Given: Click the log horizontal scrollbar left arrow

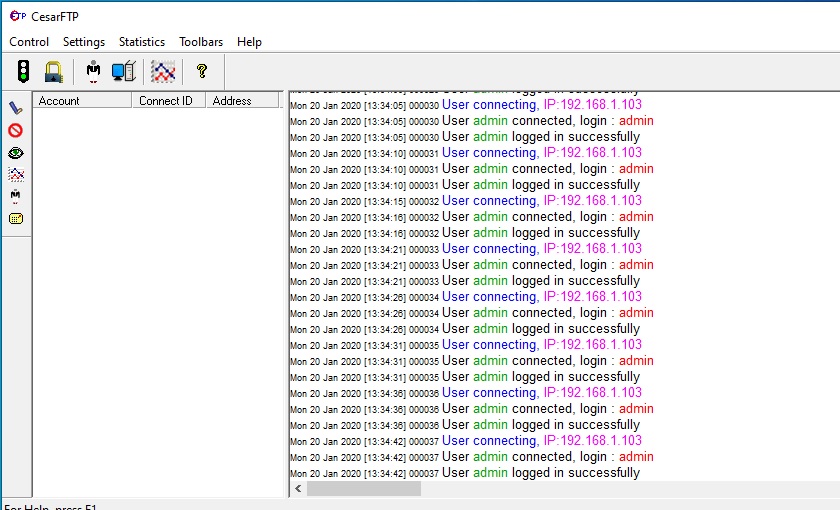Looking at the screenshot, I should 298,489.
